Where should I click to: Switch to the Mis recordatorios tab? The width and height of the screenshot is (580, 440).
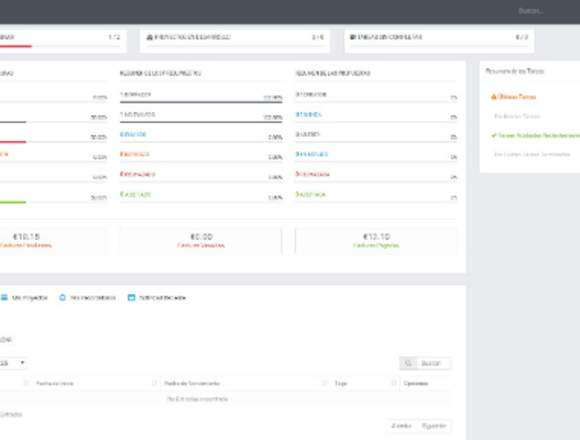88,298
